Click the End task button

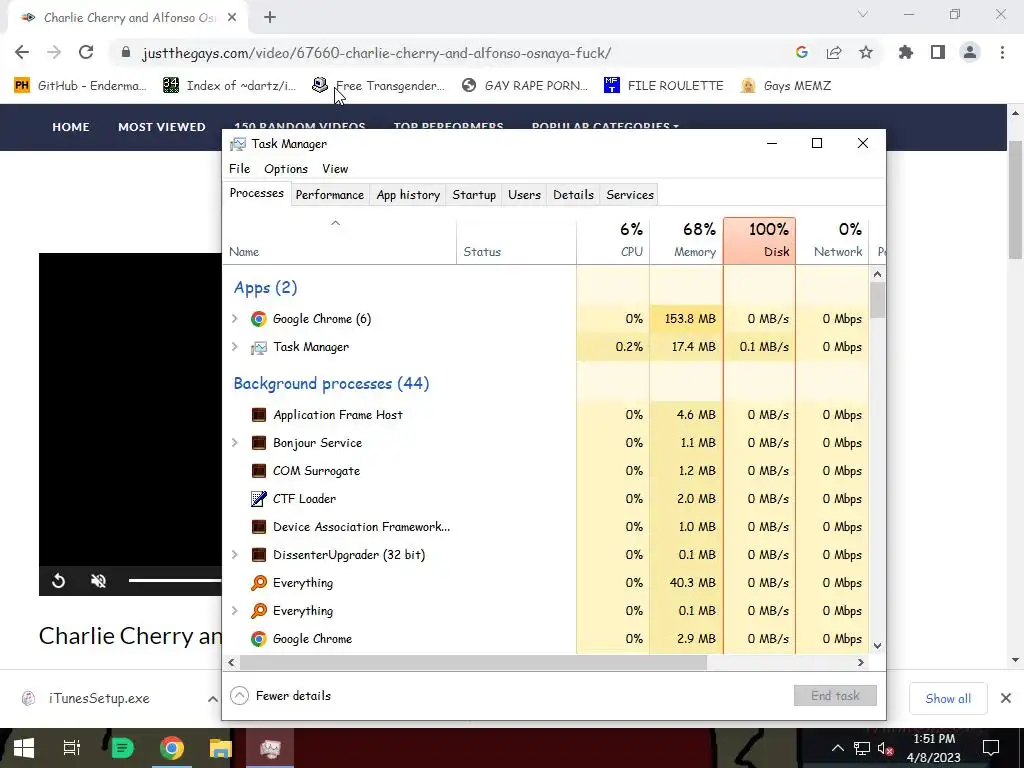coord(835,696)
